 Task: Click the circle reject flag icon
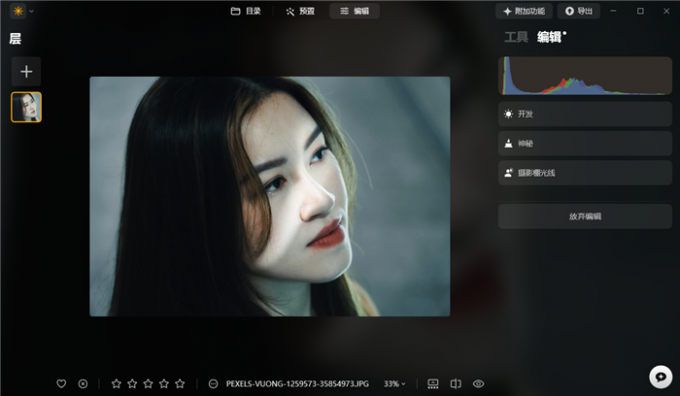point(83,384)
